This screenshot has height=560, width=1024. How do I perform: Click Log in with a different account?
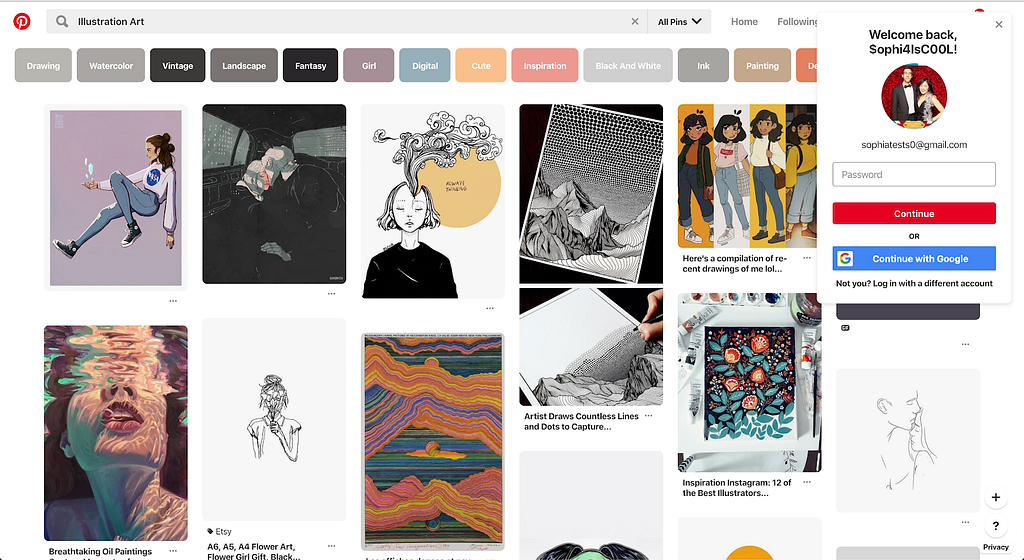click(914, 283)
